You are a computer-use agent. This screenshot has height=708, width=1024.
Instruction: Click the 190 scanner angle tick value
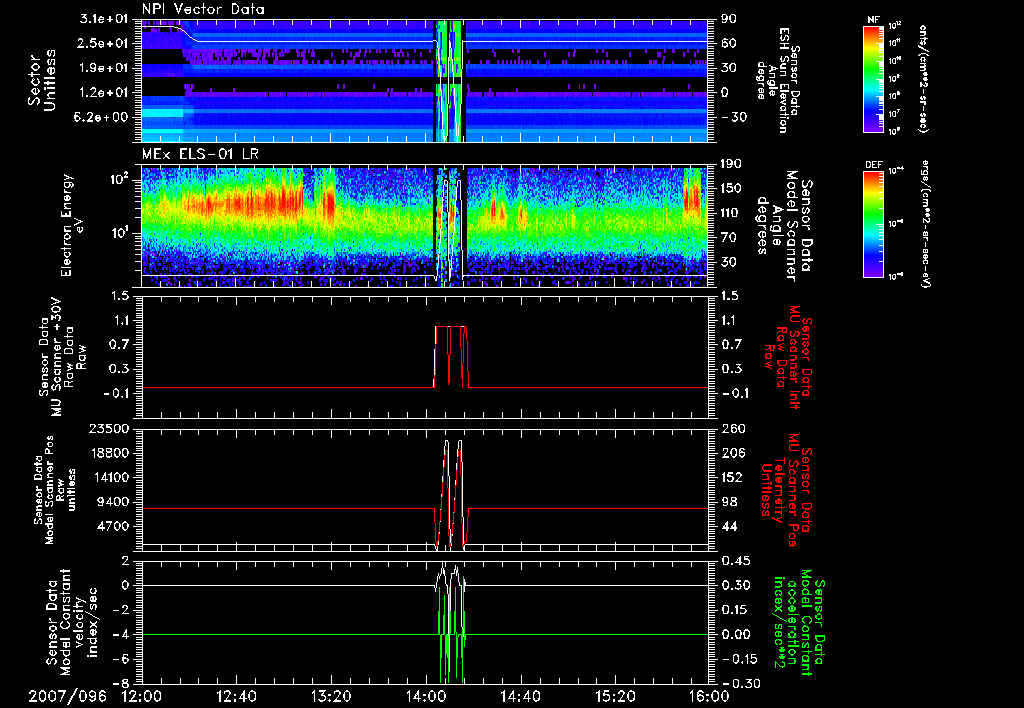click(732, 164)
